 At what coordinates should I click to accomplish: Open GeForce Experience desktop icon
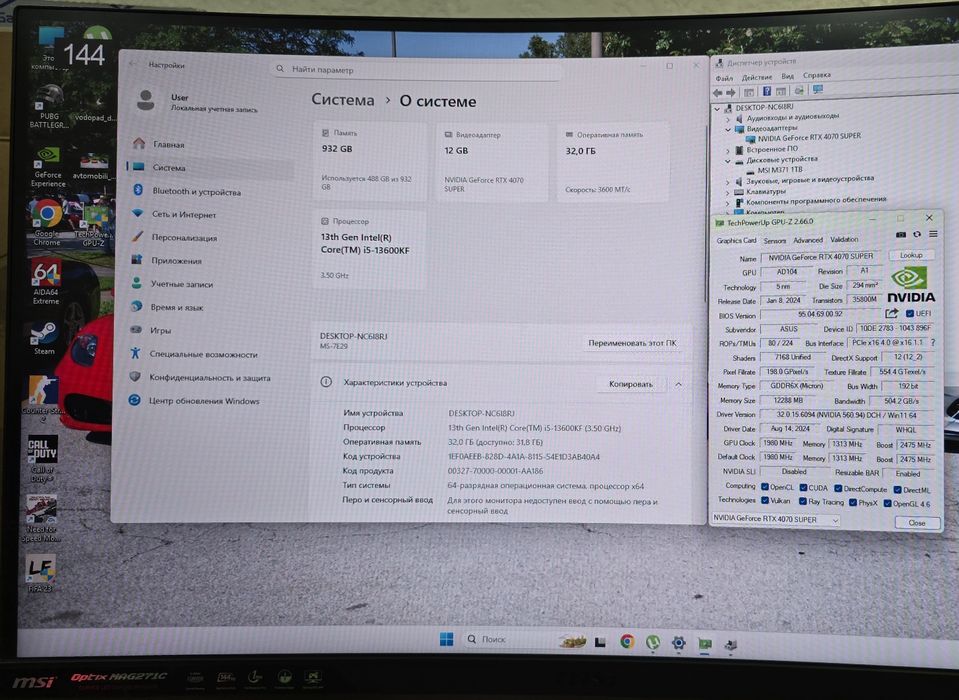[48, 166]
